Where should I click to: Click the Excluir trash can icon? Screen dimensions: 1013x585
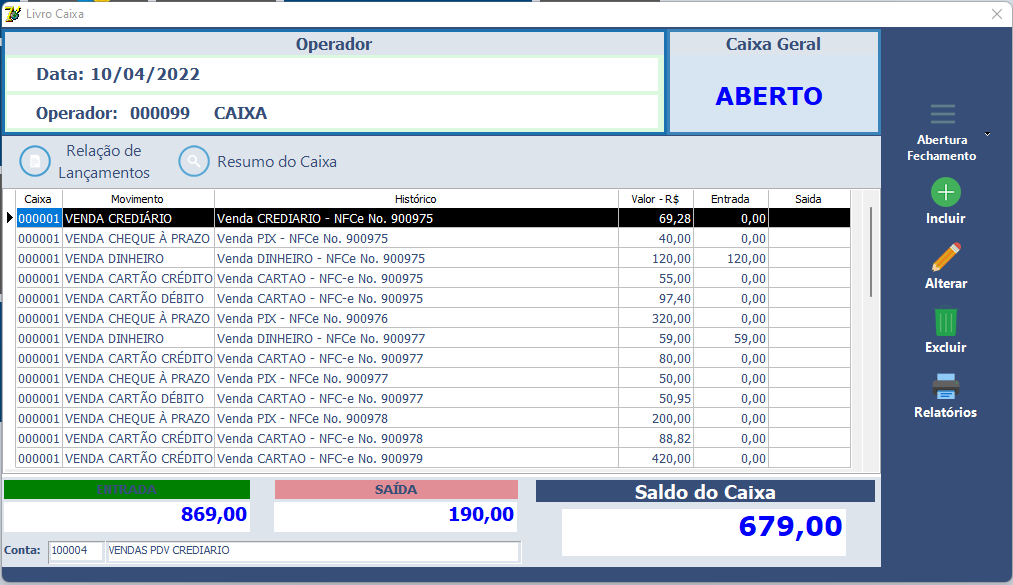coord(945,322)
